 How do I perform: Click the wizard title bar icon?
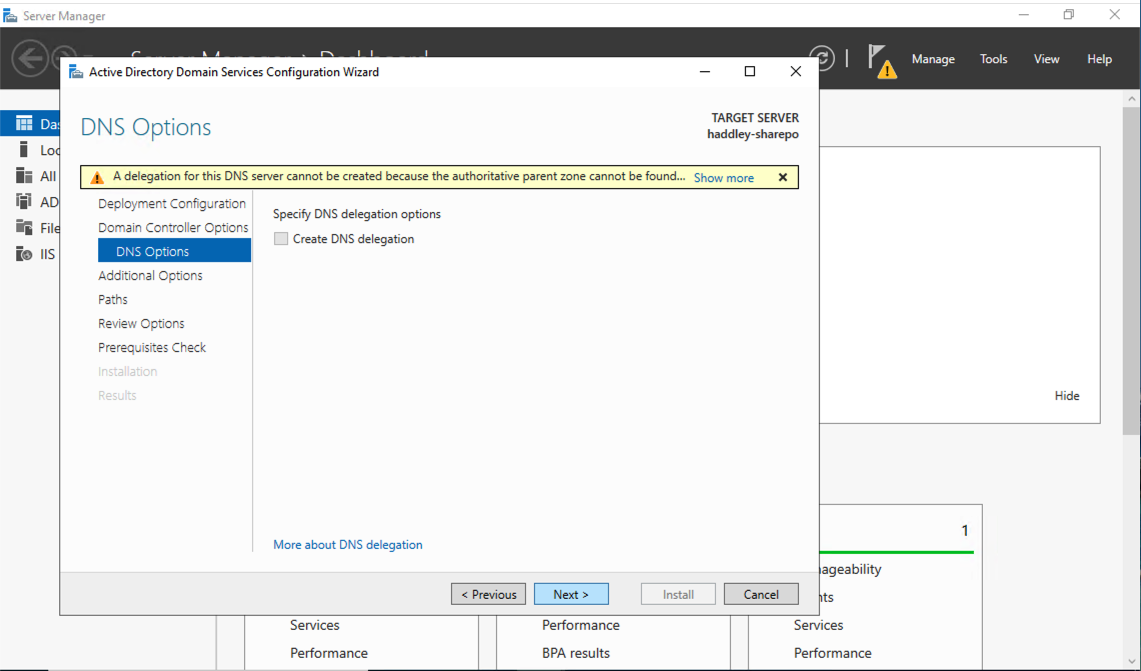(x=76, y=72)
